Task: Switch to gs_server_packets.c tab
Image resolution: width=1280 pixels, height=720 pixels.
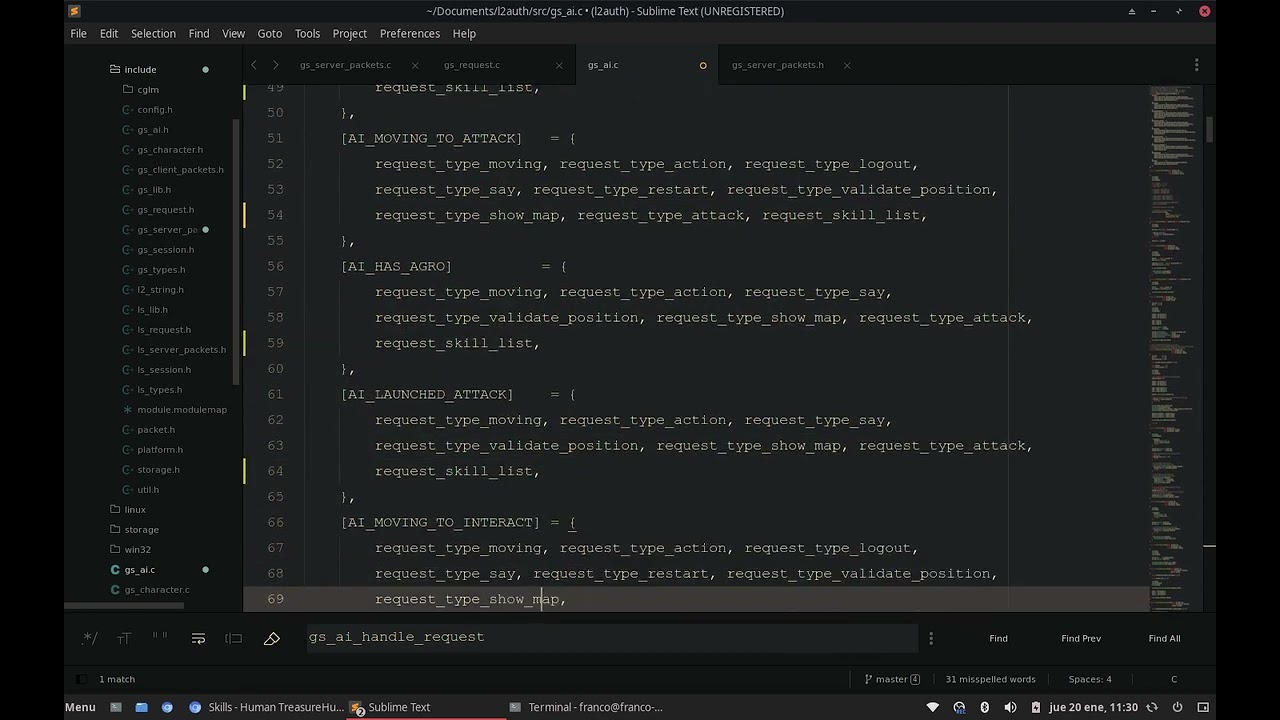Action: [x=345, y=65]
